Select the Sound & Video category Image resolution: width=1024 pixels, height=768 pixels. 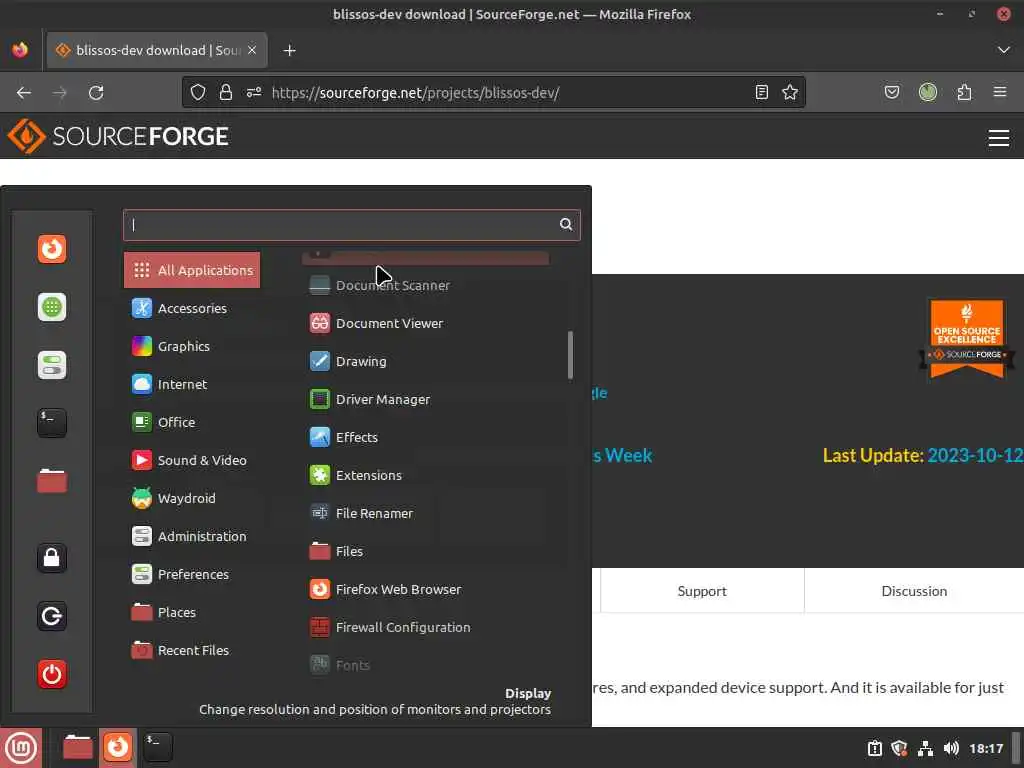pos(192,460)
